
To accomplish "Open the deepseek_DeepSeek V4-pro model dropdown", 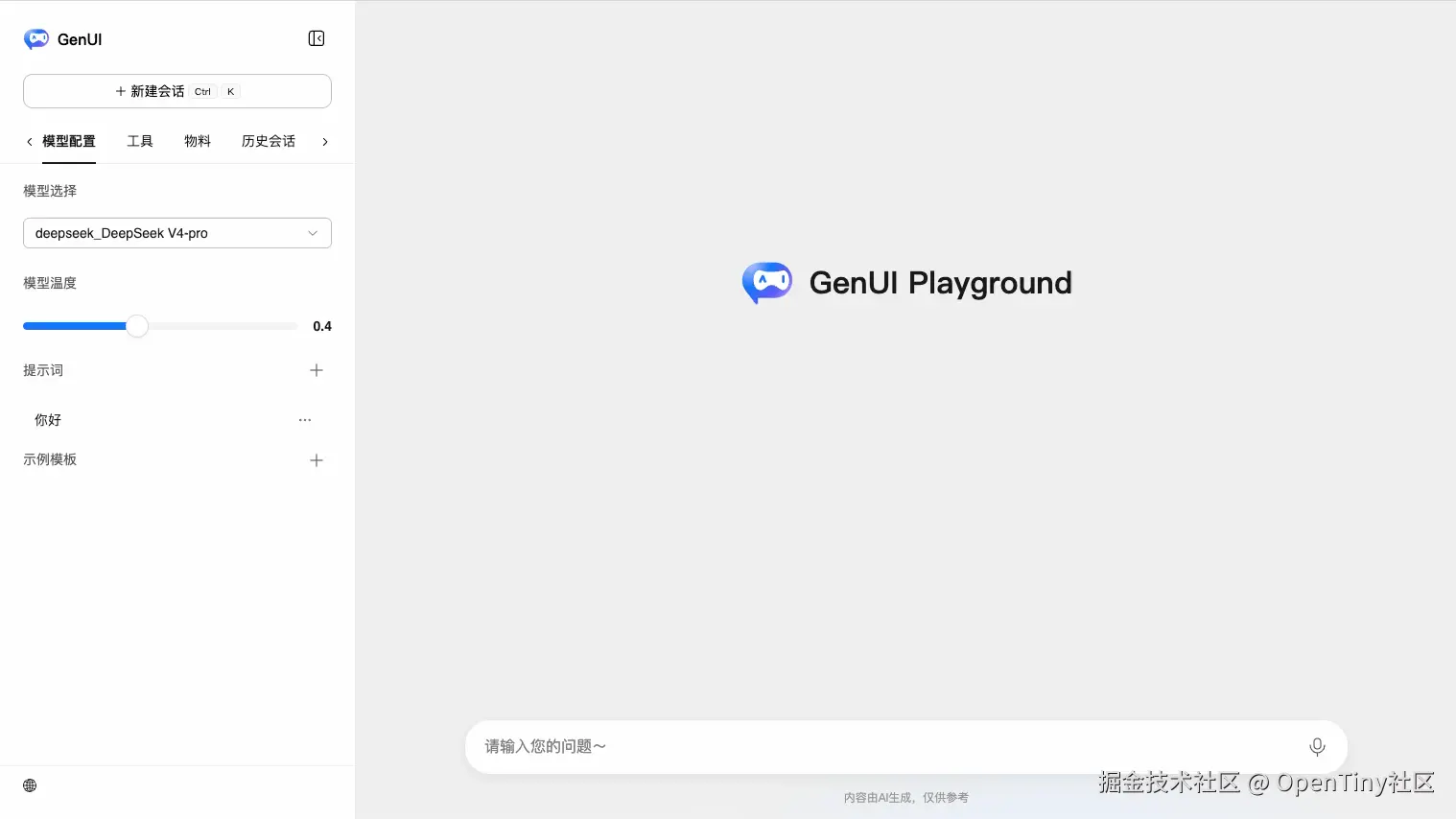I will [177, 233].
